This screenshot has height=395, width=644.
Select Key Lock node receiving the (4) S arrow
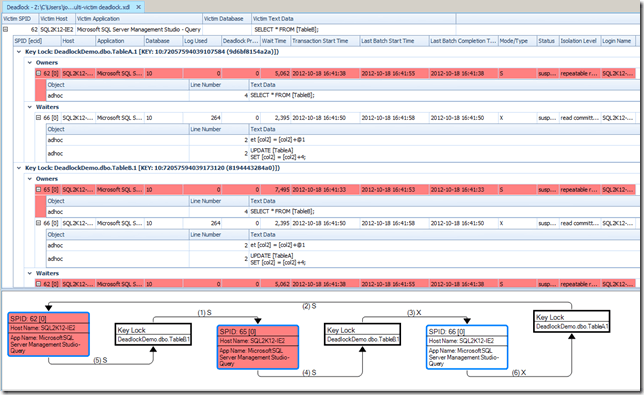(x=362, y=335)
